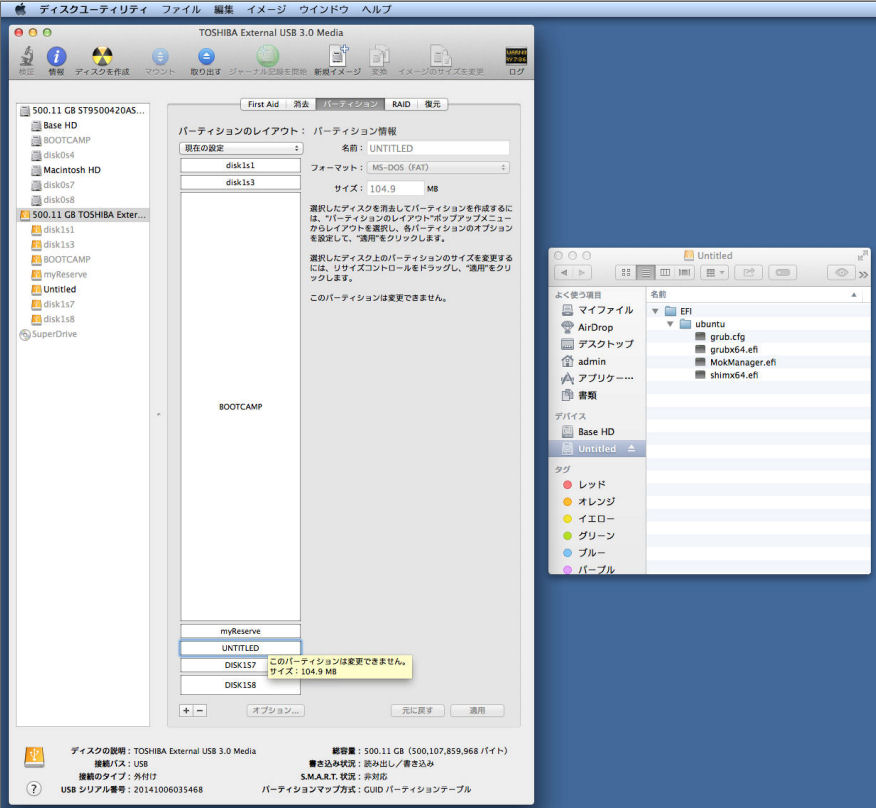Switch to the RAID tab

pyautogui.click(x=401, y=104)
